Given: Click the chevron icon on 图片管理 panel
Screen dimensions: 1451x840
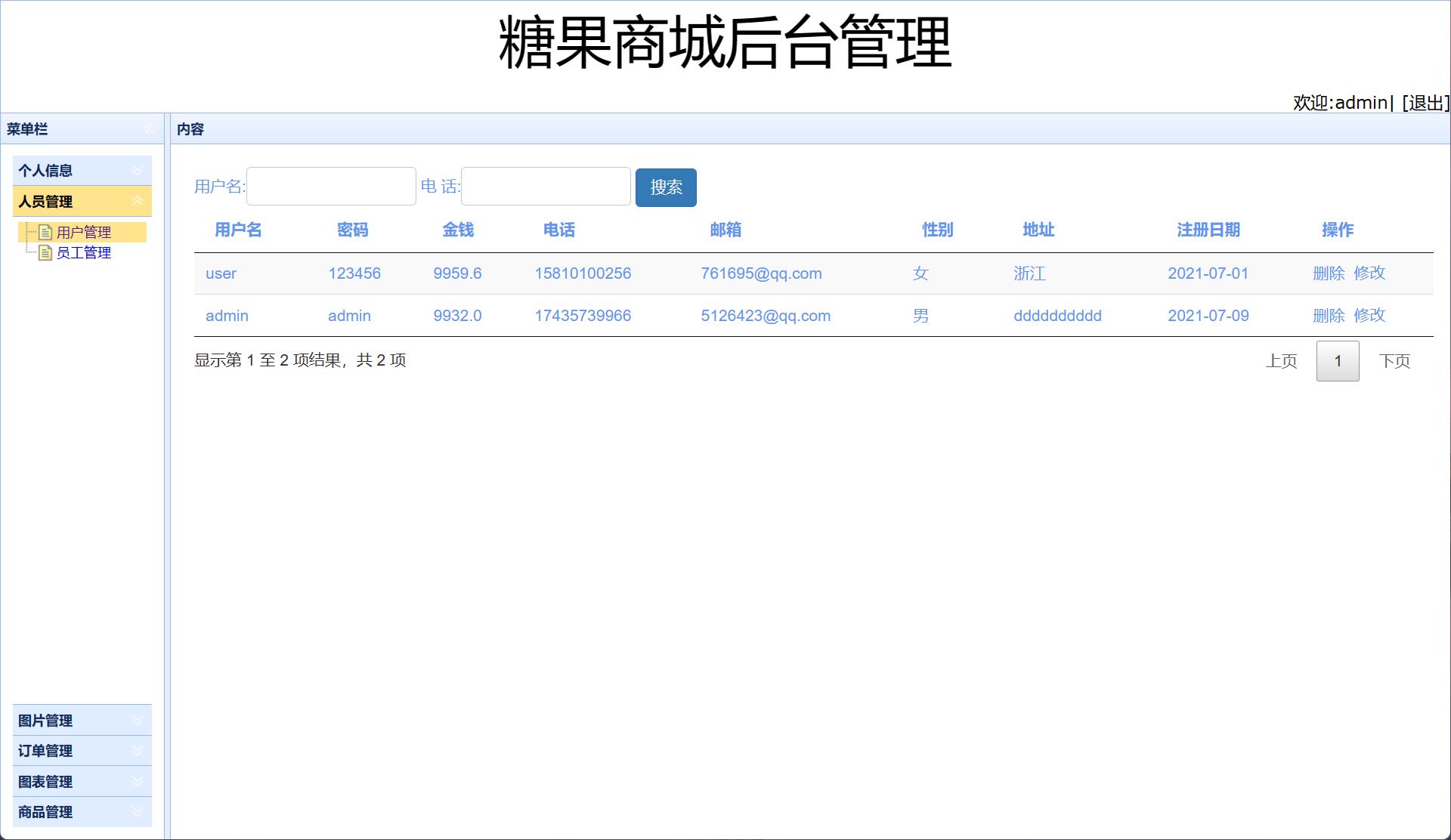Looking at the screenshot, I should [x=138, y=720].
